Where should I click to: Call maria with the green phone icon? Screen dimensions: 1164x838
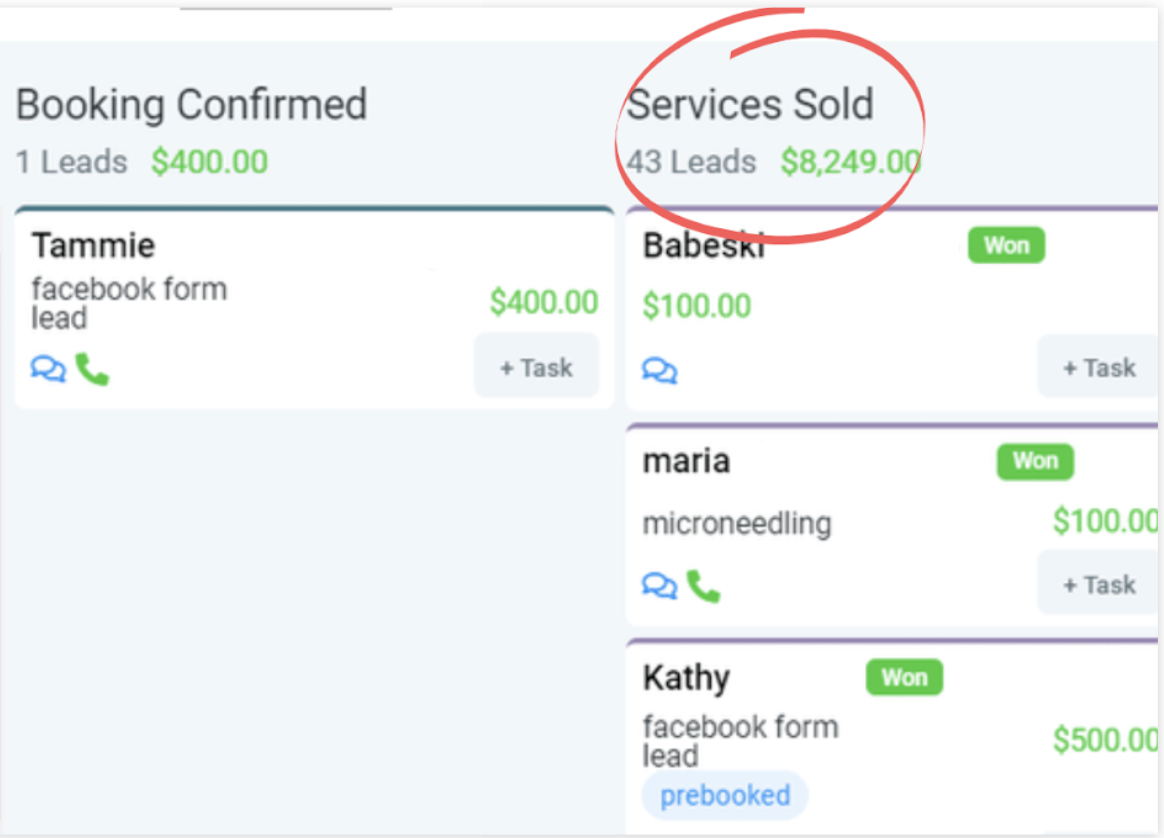tap(704, 586)
